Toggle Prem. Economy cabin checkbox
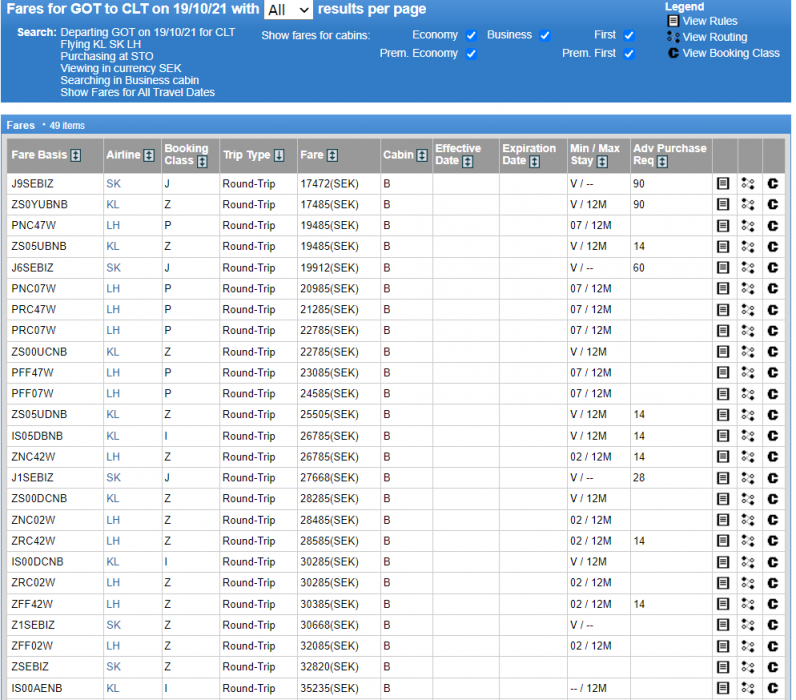The width and height of the screenshot is (796, 700). 471,54
